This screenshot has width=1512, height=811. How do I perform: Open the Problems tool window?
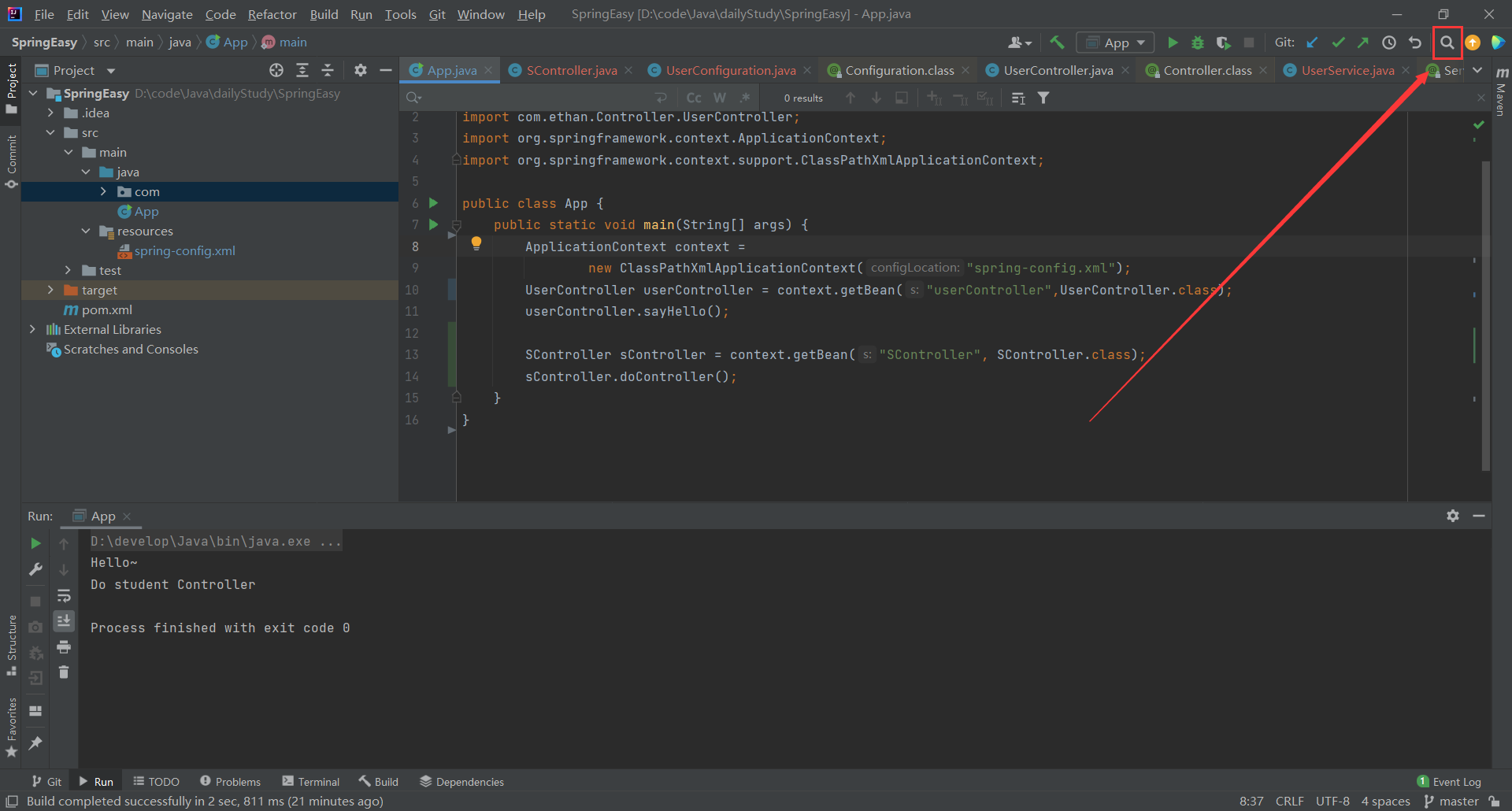230,782
